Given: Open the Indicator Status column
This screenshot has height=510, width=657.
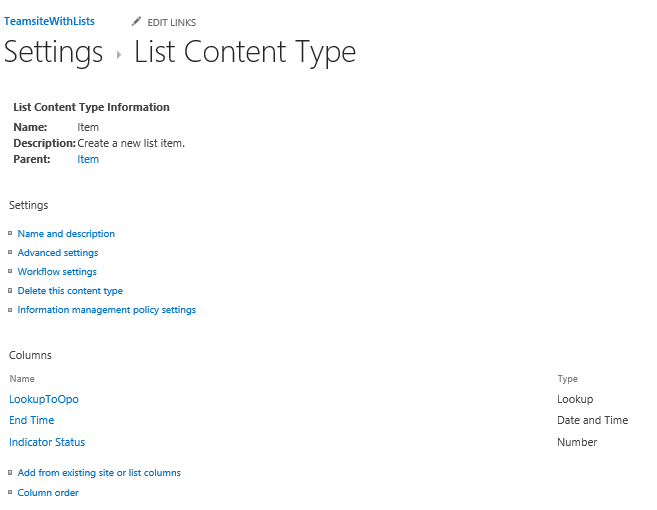Looking at the screenshot, I should click(47, 442).
